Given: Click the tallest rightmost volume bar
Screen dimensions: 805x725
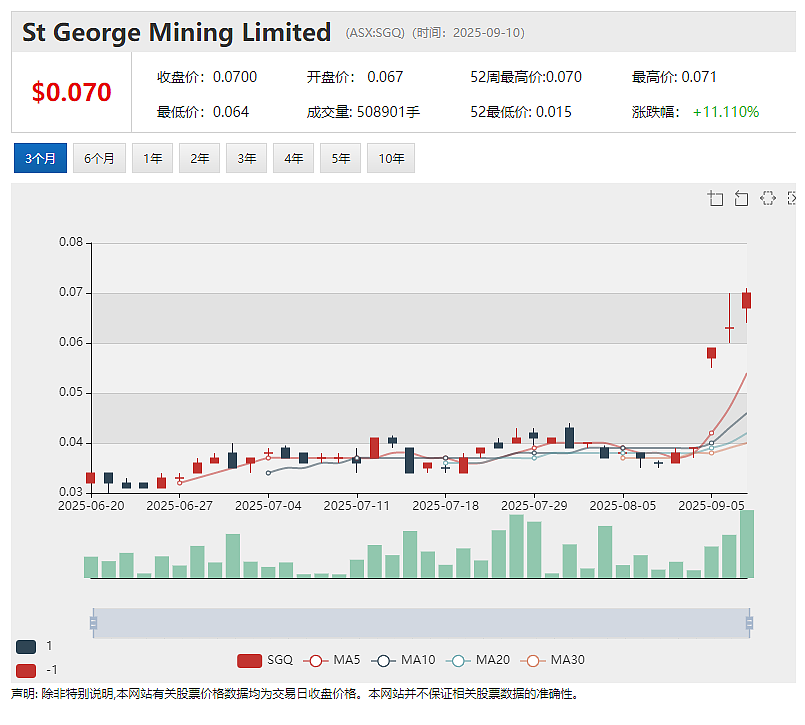Looking at the screenshot, I should 747,544.
